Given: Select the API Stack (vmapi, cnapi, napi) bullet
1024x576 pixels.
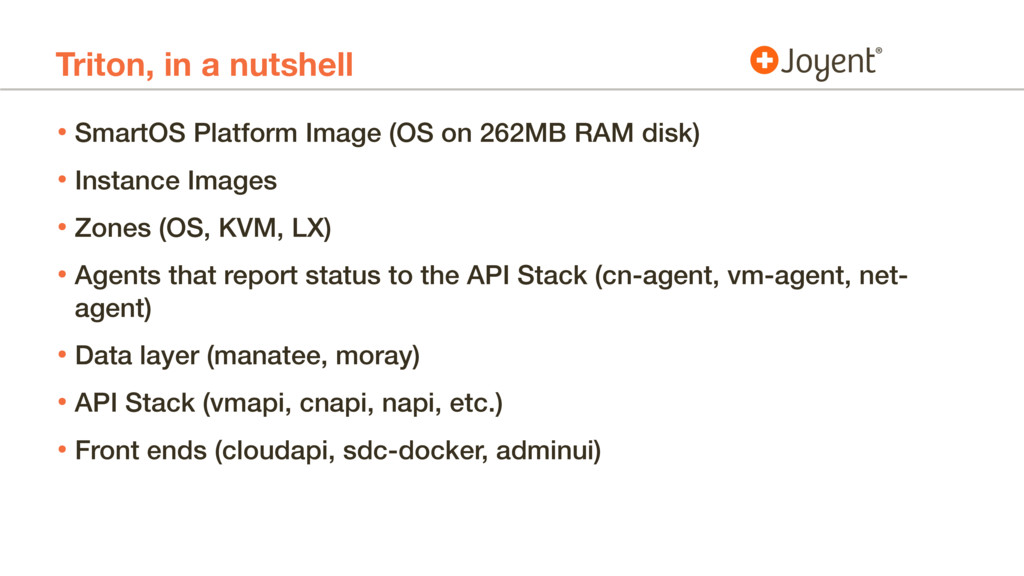Looking at the screenshot, I should (x=288, y=403).
